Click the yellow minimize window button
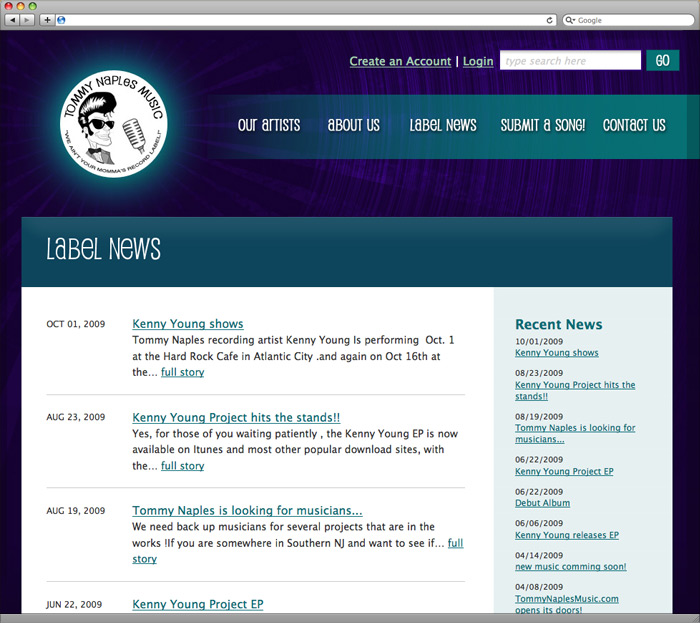This screenshot has height=623, width=700. coord(20,6)
